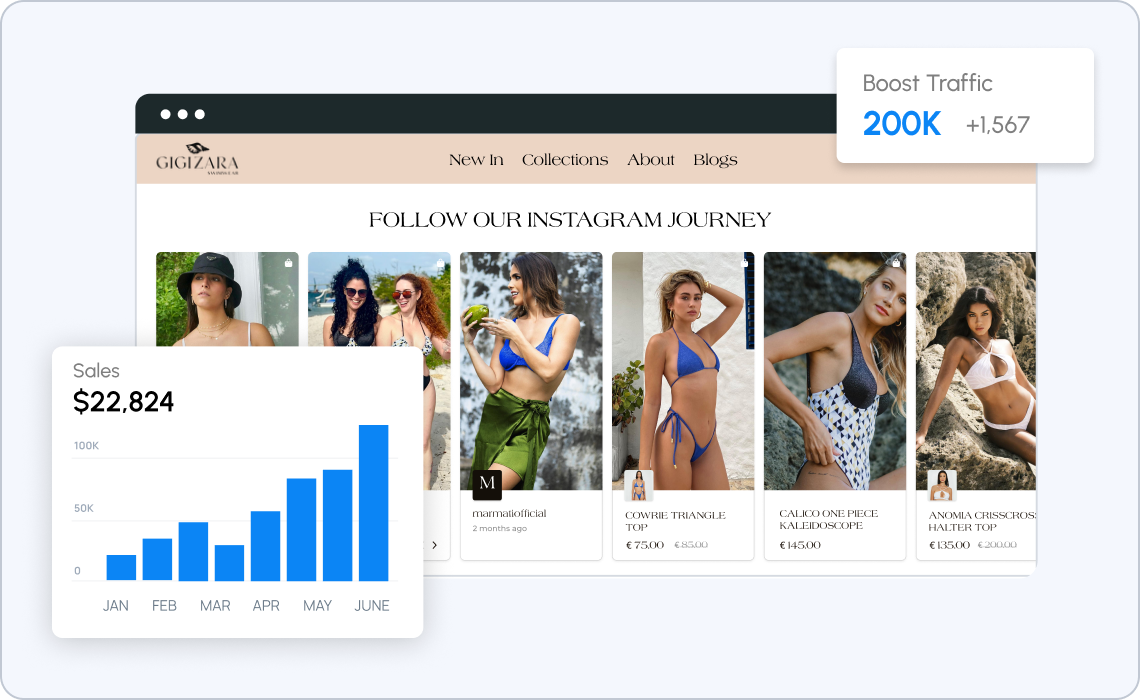
Task: Click the 50K axis label
Action: coord(84,508)
